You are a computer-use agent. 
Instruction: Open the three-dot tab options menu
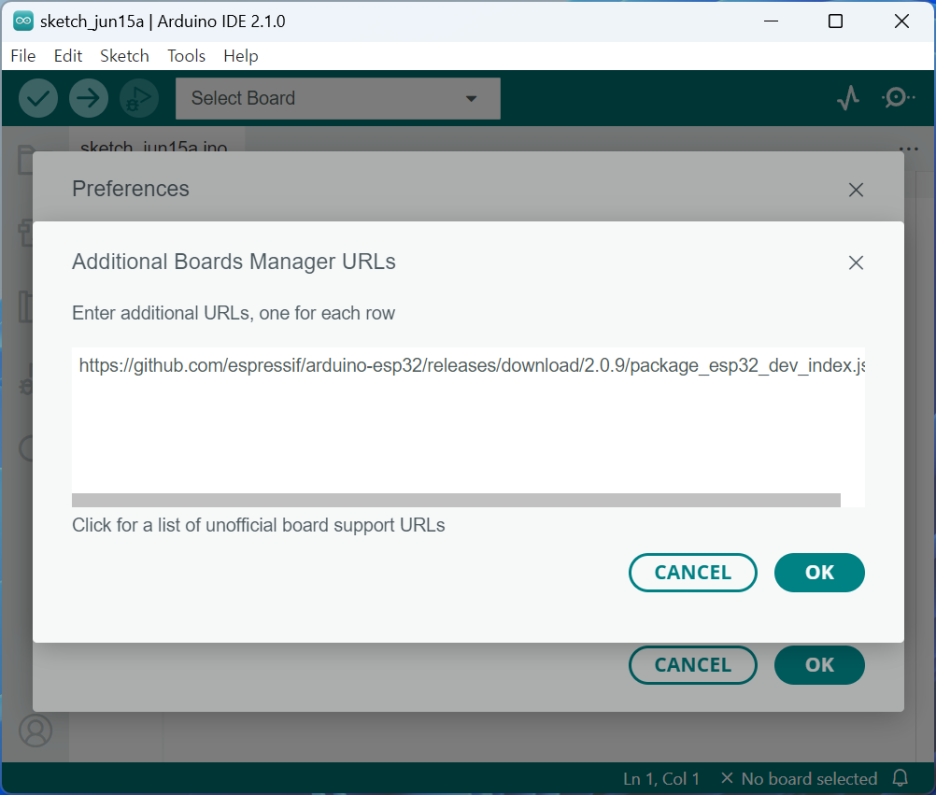[x=909, y=149]
